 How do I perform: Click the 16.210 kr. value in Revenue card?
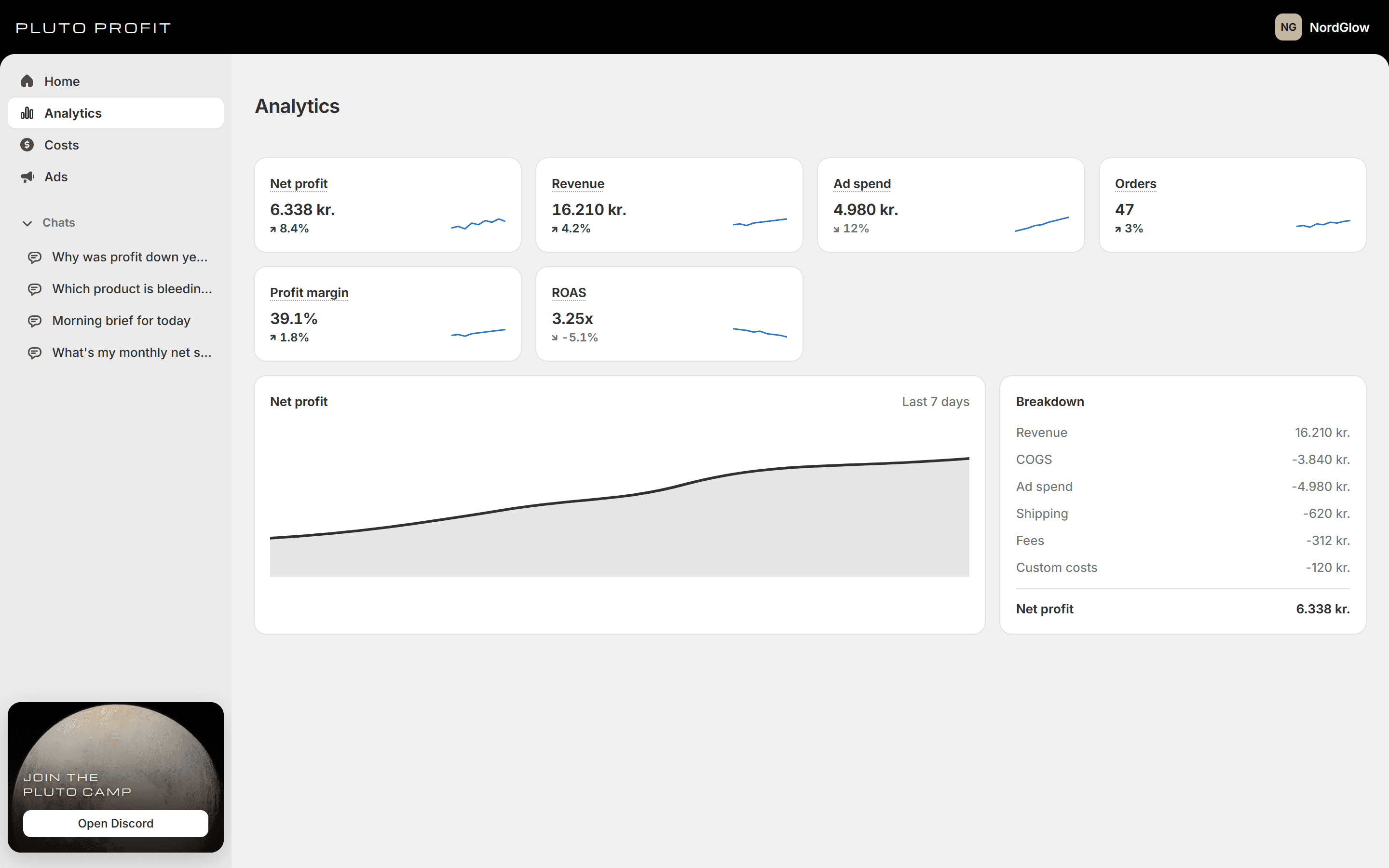tap(589, 210)
